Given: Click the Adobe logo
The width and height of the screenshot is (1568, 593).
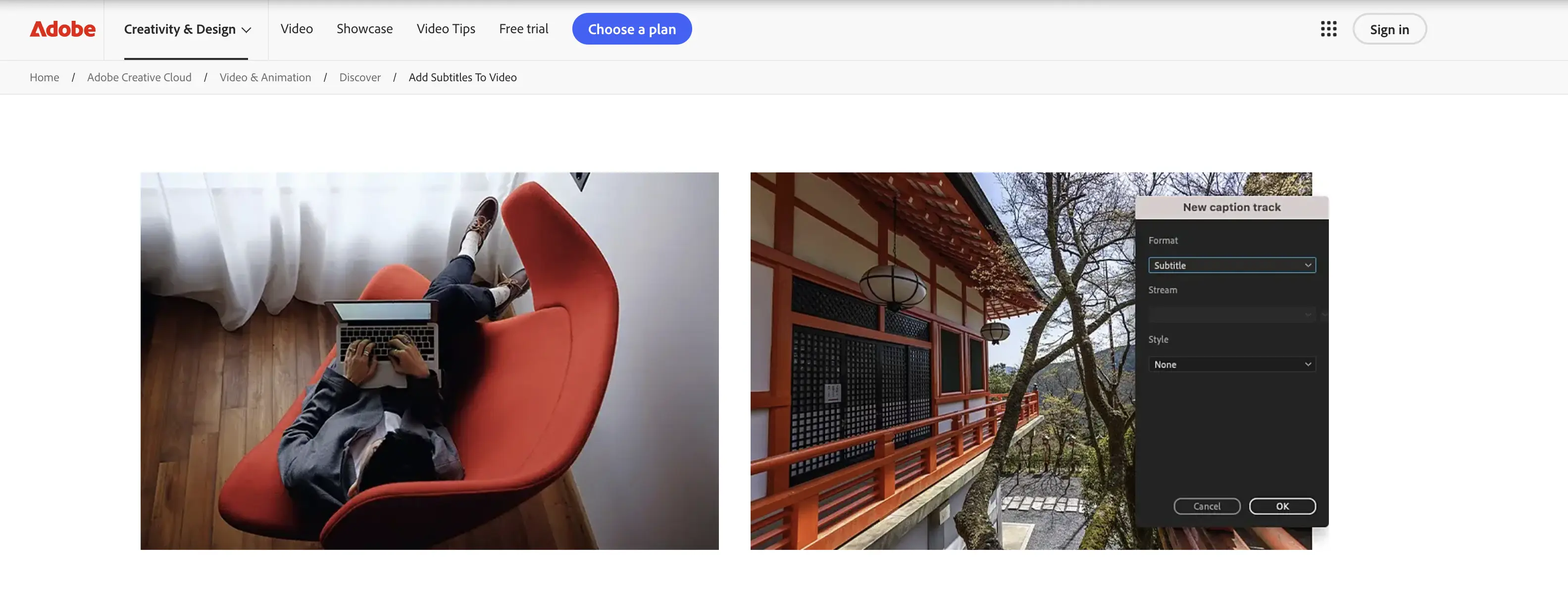Looking at the screenshot, I should (63, 29).
